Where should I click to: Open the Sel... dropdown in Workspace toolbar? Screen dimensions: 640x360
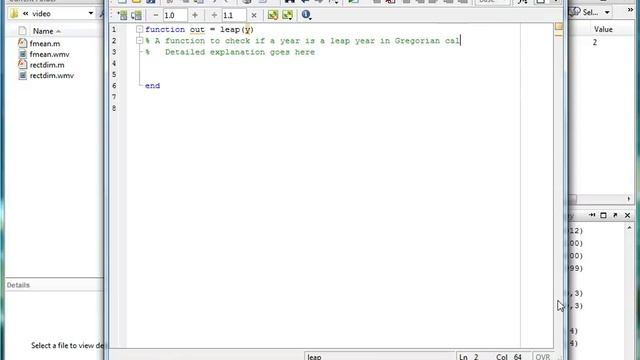click(607, 12)
